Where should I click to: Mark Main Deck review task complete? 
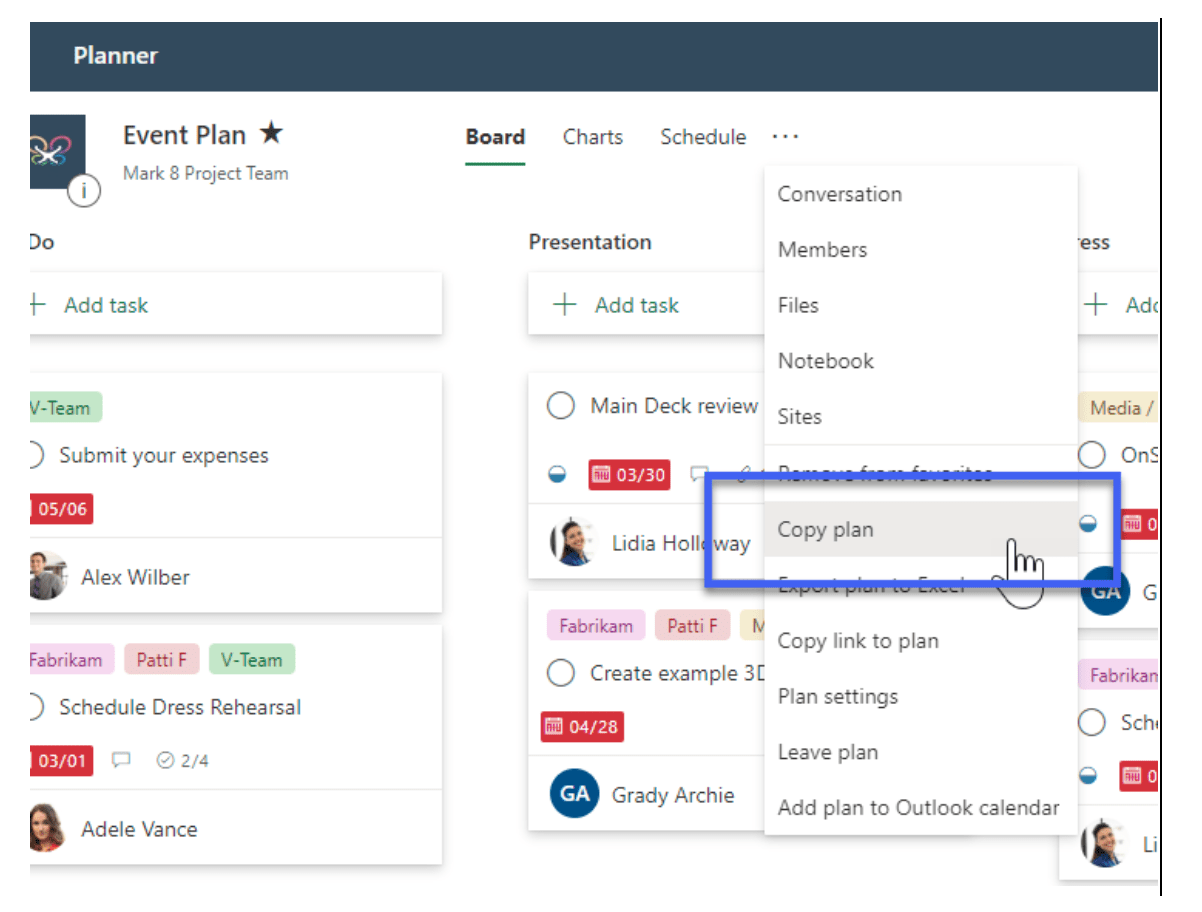(x=561, y=406)
